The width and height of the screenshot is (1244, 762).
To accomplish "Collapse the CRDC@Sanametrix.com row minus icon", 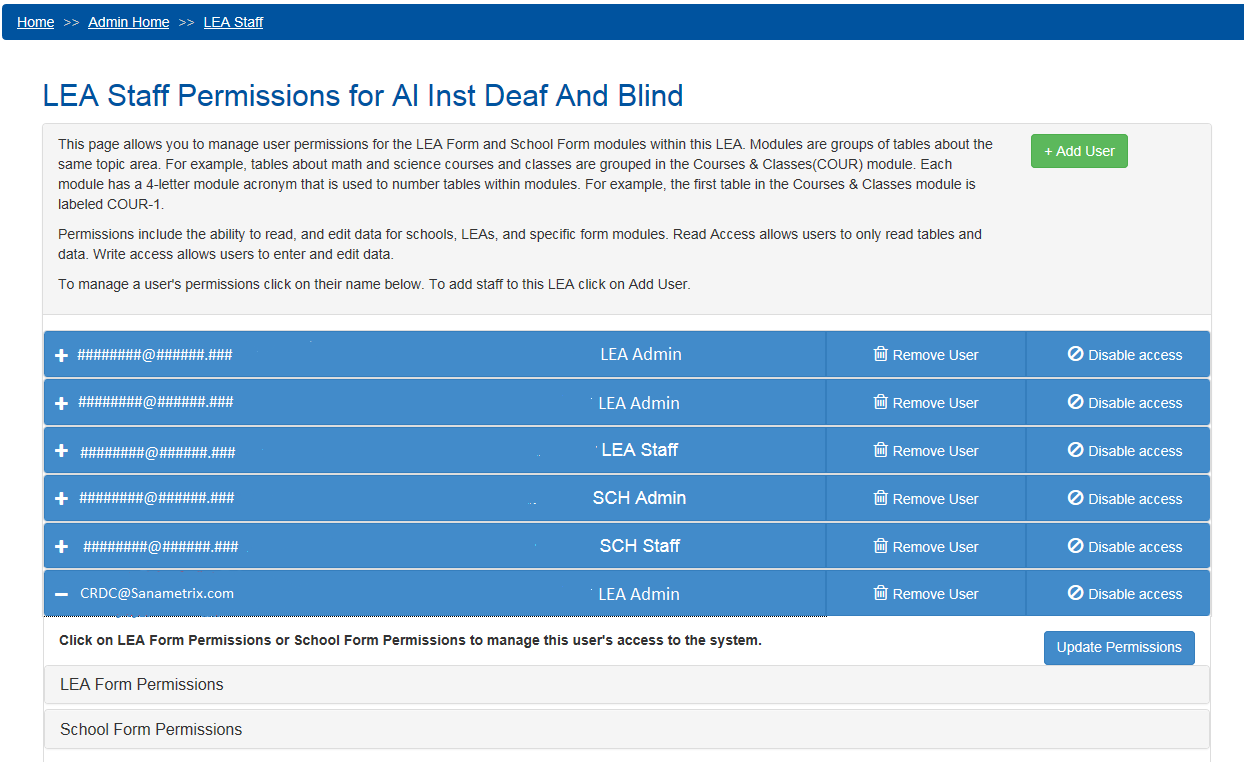I will [x=62, y=594].
